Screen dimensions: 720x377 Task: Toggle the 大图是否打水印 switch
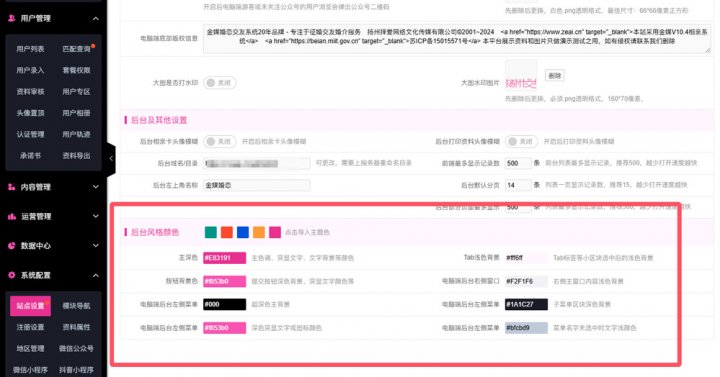(219, 83)
